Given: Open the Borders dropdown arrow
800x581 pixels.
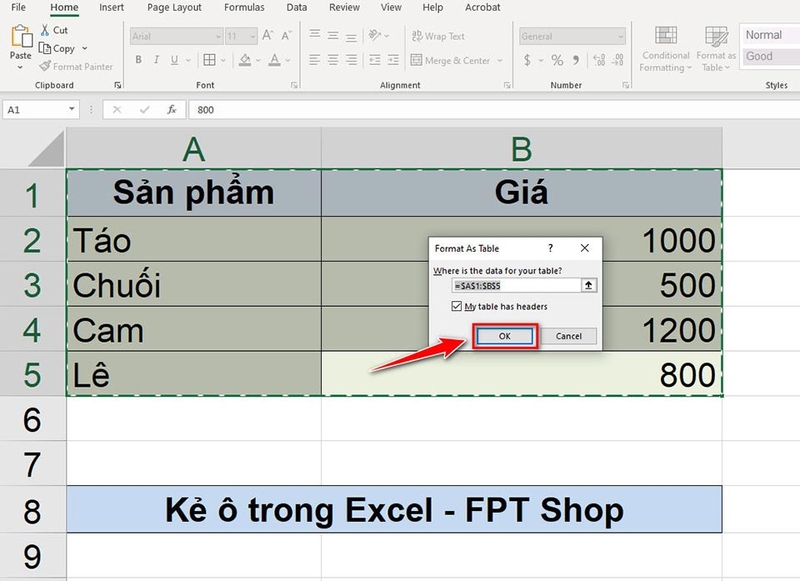Looking at the screenshot, I should (222, 59).
